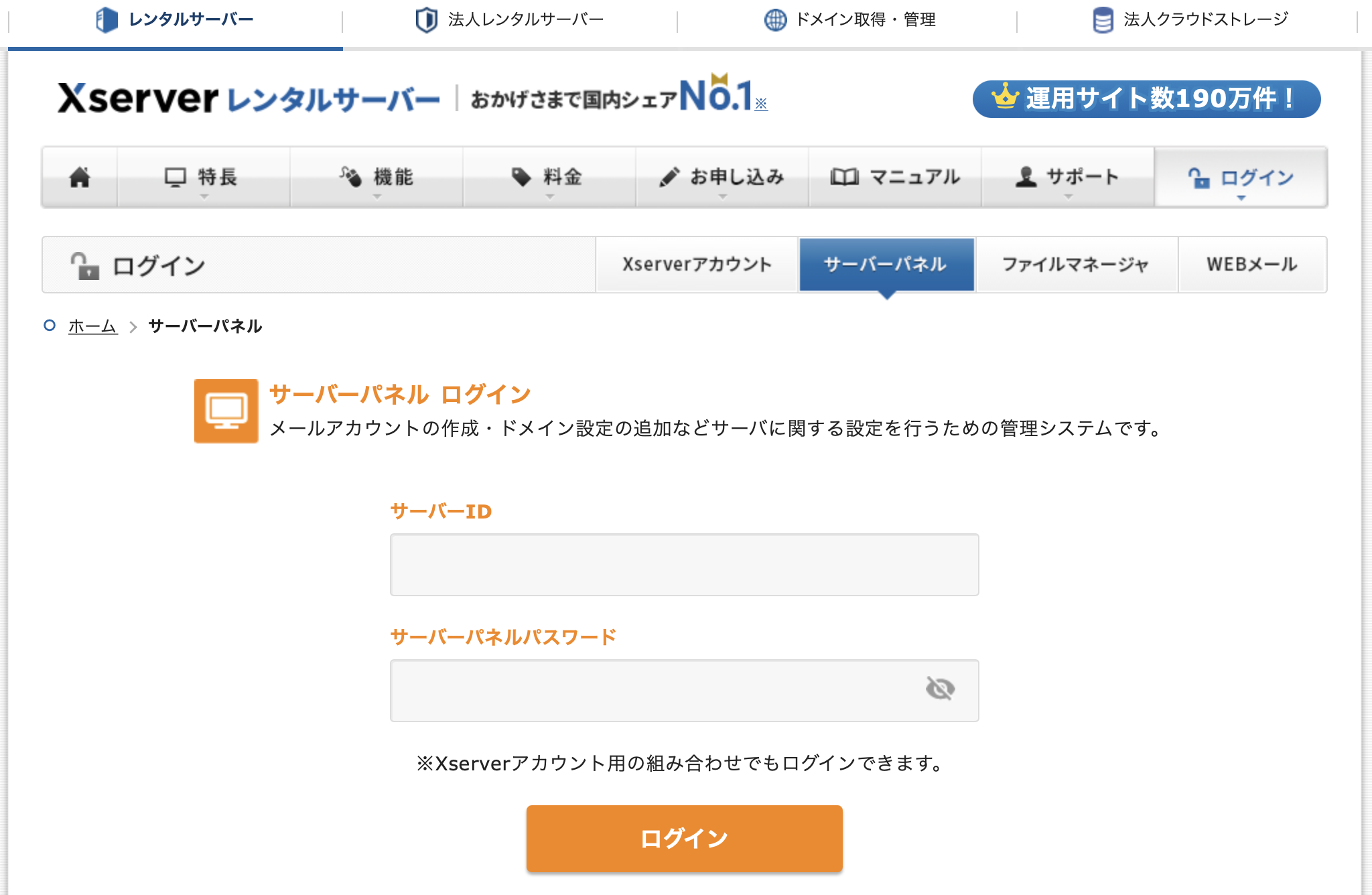Click the サーバーID label
Viewport: 1372px width, 895px height.
click(x=441, y=511)
